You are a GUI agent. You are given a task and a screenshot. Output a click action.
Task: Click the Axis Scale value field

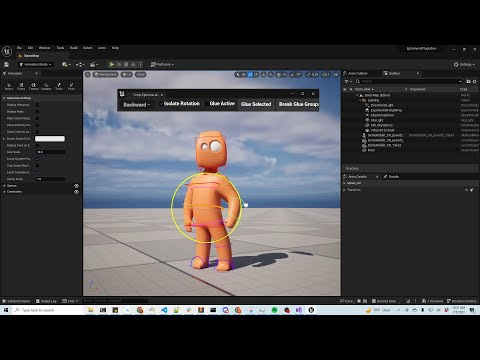[50, 152]
